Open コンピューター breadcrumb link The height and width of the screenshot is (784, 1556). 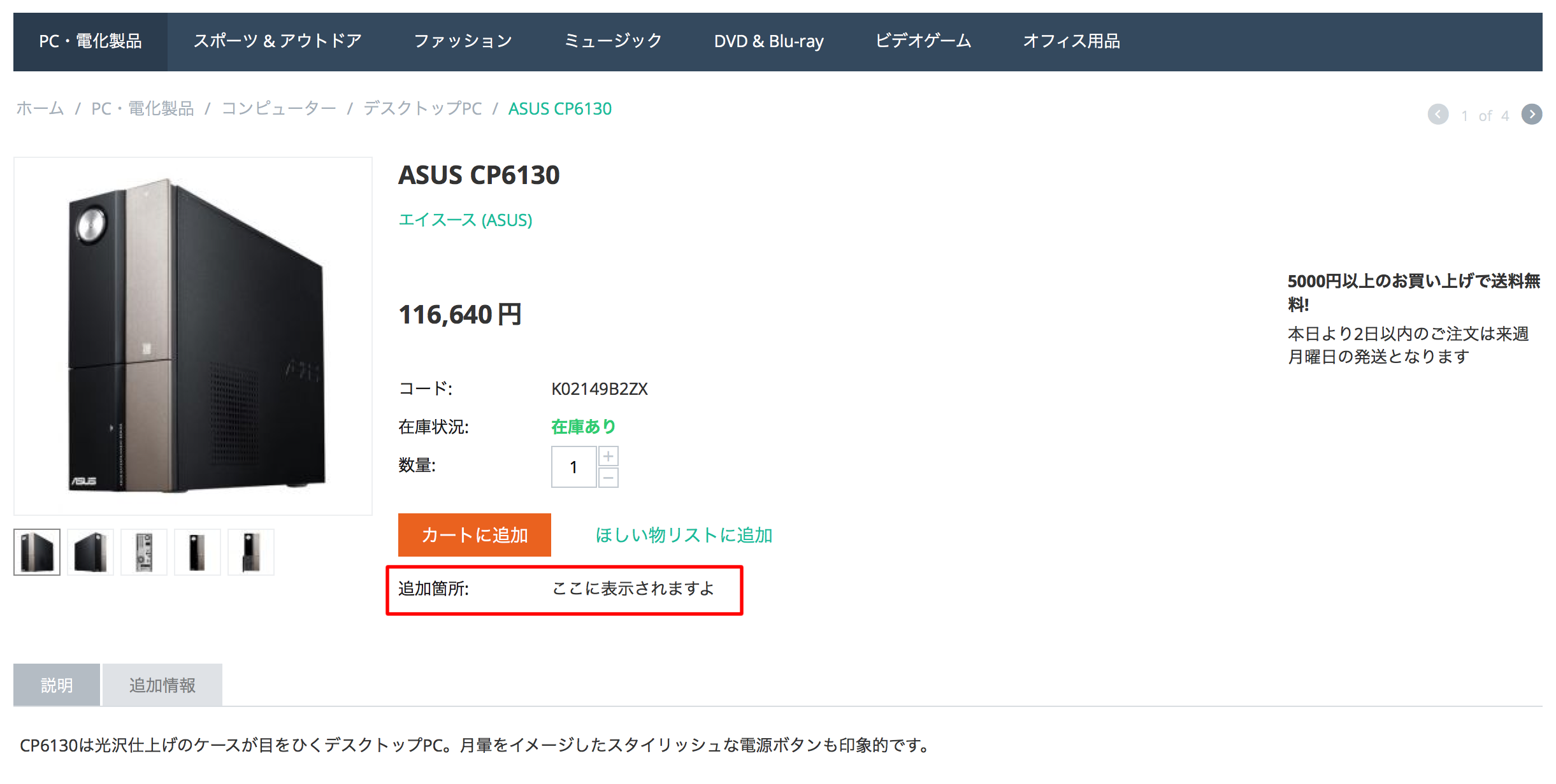[x=278, y=109]
